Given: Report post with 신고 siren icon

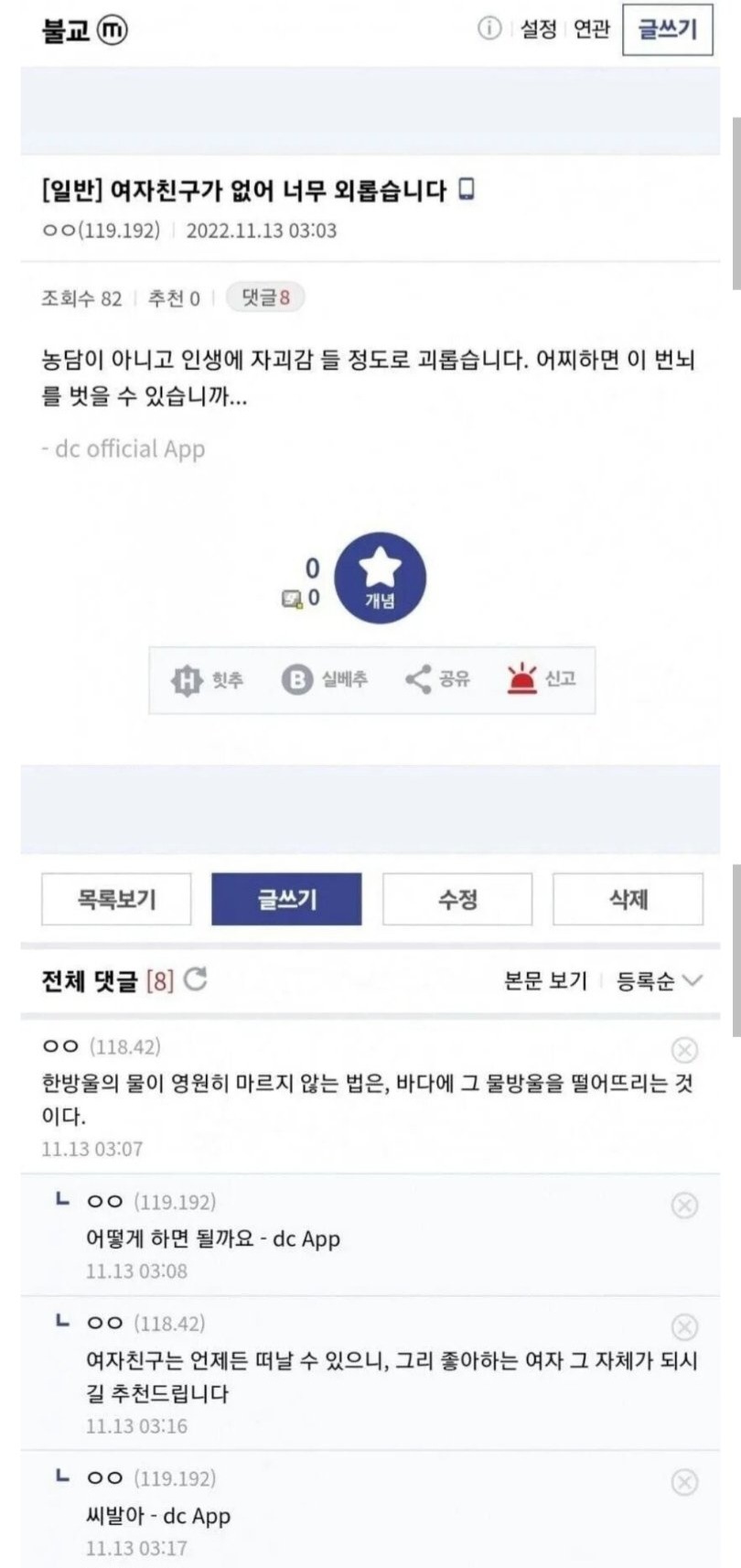Looking at the screenshot, I should [x=522, y=679].
